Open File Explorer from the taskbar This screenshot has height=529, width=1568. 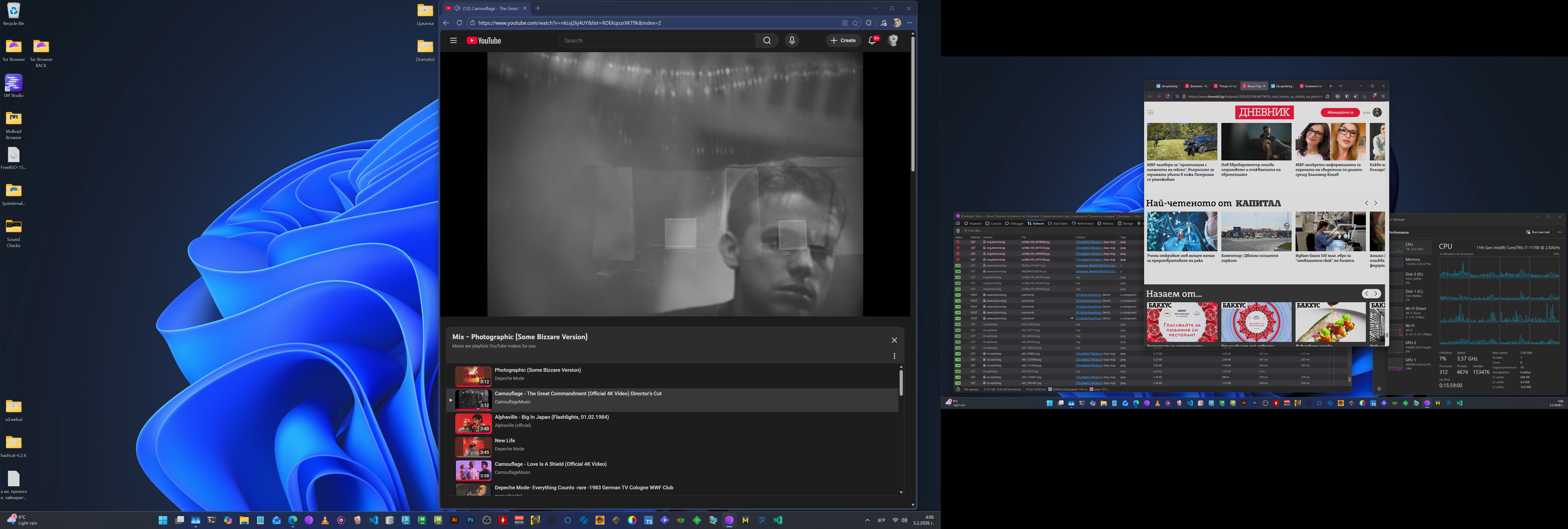click(244, 520)
